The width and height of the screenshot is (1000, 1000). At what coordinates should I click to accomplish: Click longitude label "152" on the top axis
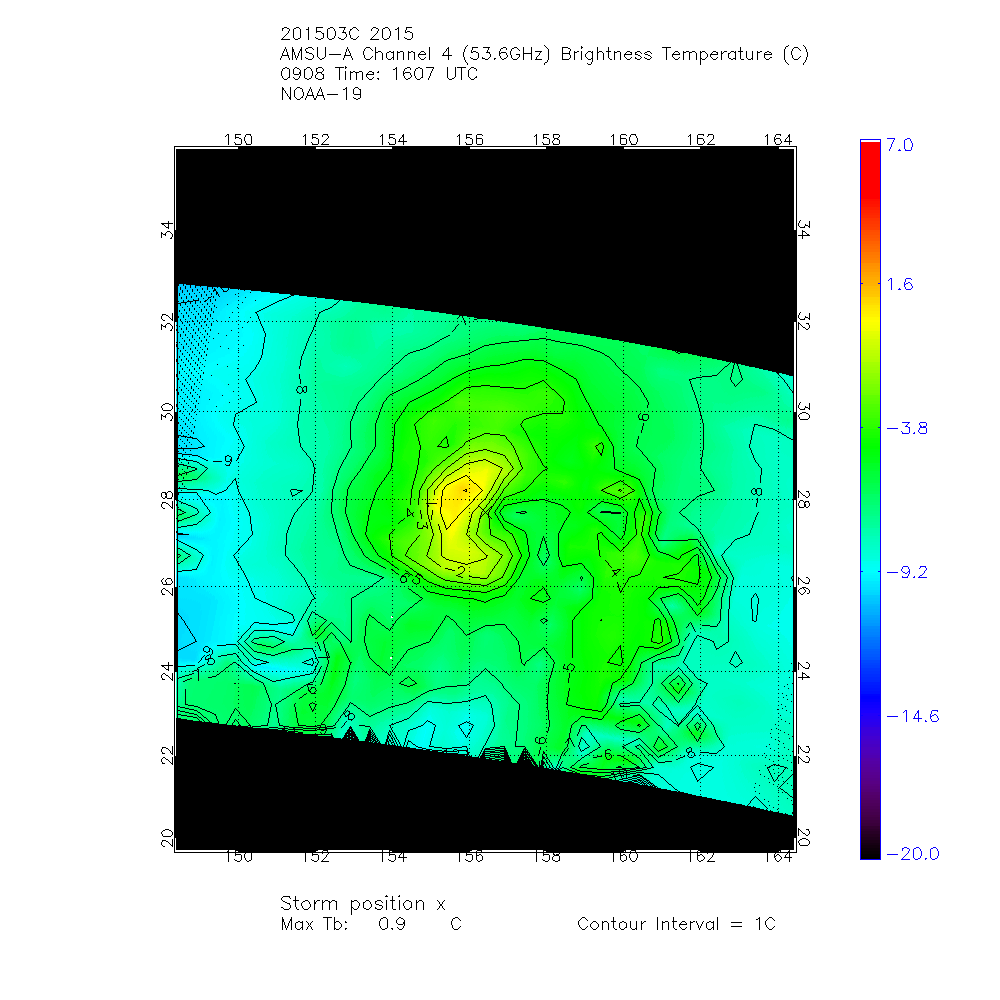315,140
